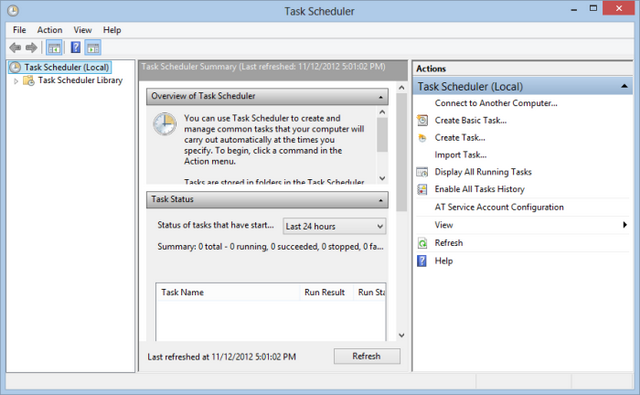Click the Enable All Tasks History icon

[422, 189]
